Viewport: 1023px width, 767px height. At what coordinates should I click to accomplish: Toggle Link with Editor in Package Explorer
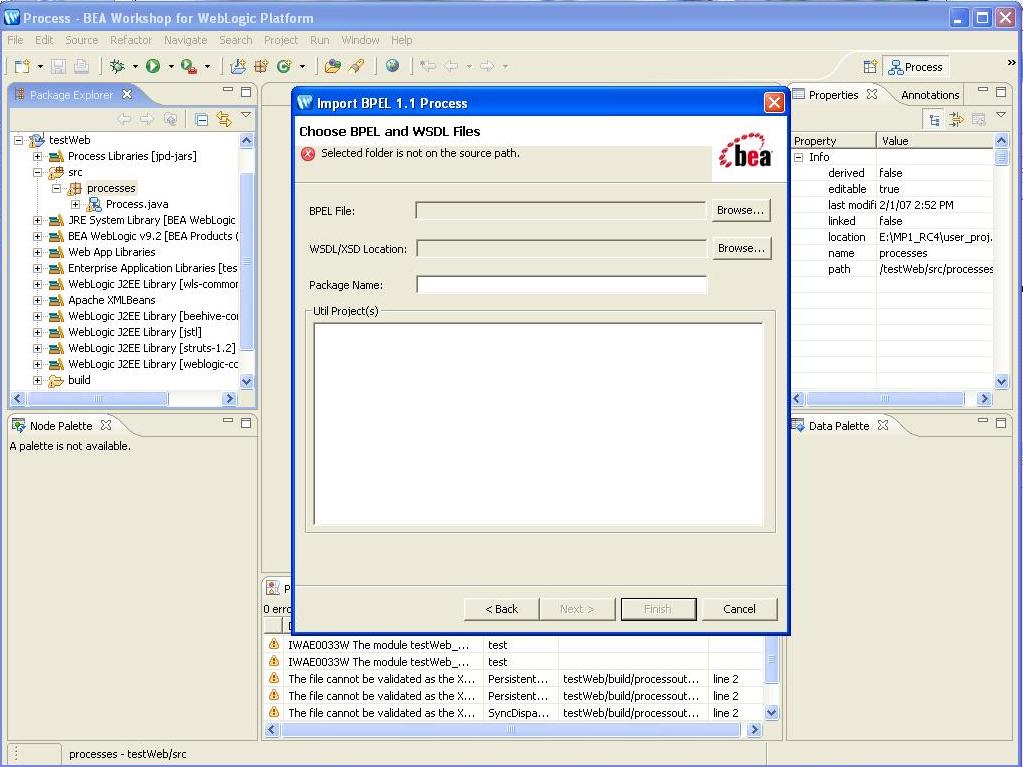click(224, 119)
